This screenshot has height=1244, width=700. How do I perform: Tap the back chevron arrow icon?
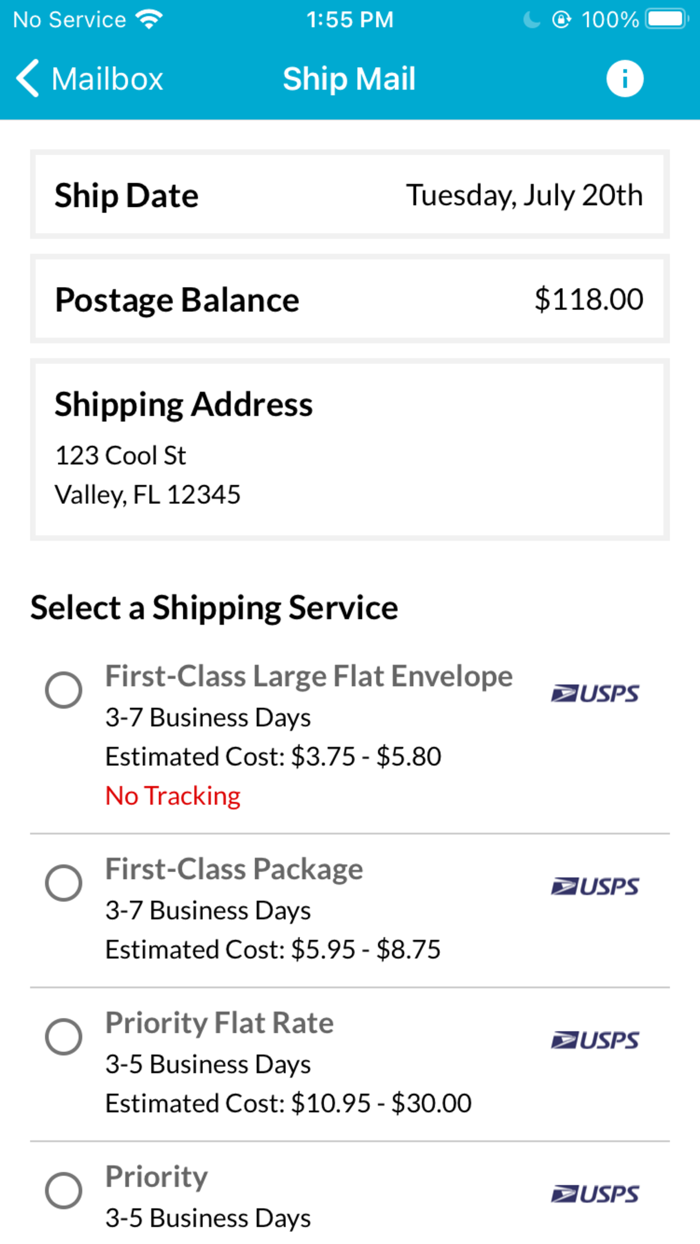pyautogui.click(x=28, y=79)
